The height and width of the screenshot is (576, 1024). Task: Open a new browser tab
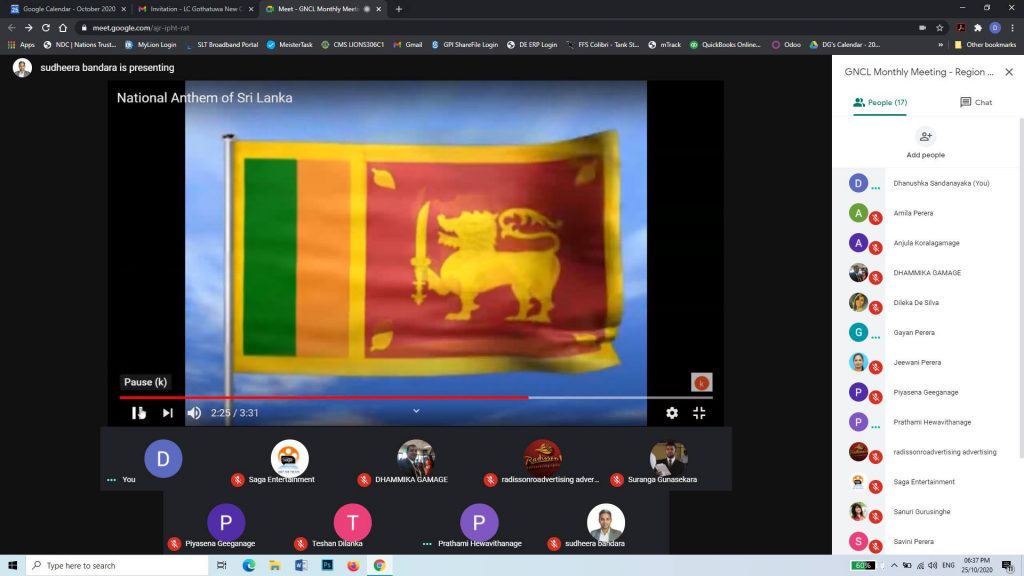tap(398, 9)
